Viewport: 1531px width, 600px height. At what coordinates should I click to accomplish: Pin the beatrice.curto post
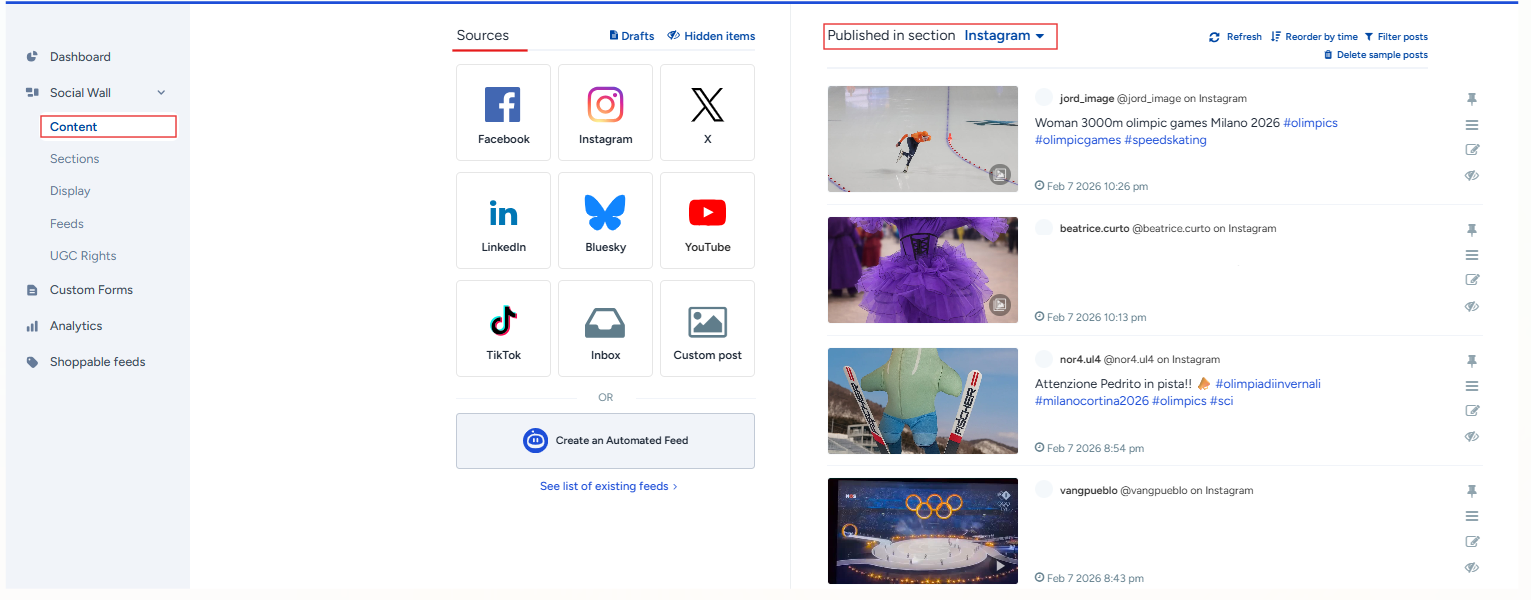click(1472, 230)
